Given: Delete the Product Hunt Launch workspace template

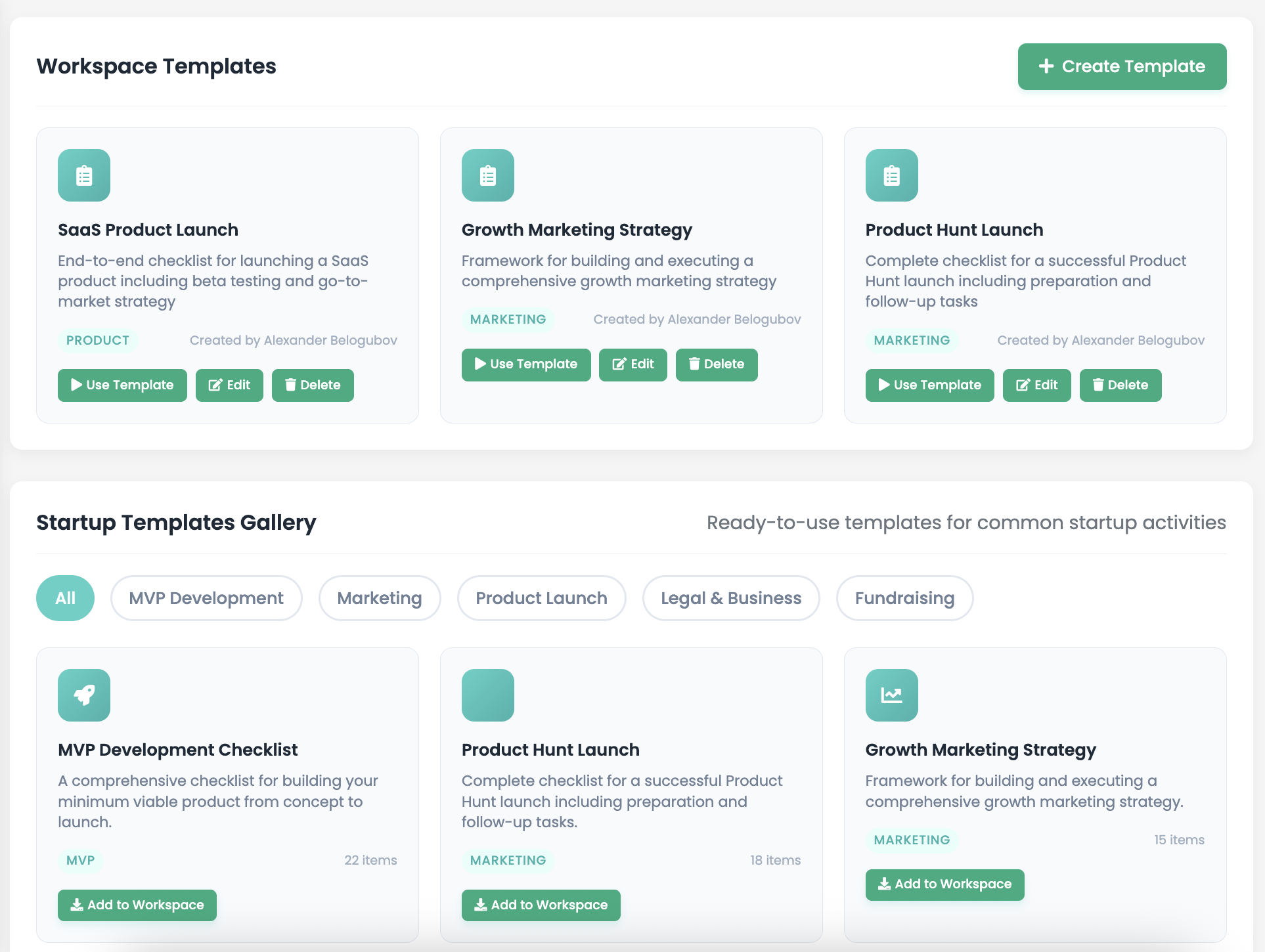Looking at the screenshot, I should tap(1120, 385).
